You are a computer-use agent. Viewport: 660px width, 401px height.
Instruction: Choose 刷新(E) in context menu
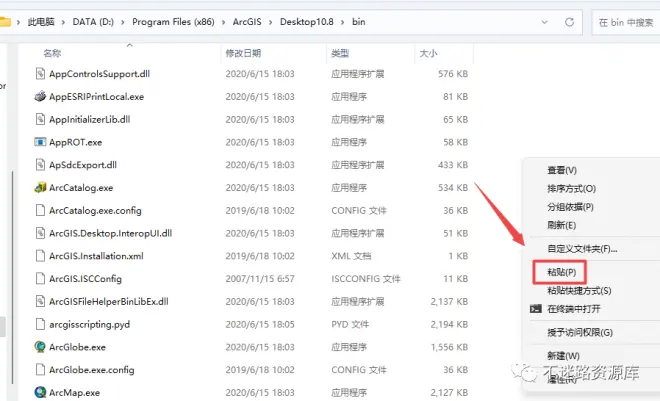click(562, 225)
